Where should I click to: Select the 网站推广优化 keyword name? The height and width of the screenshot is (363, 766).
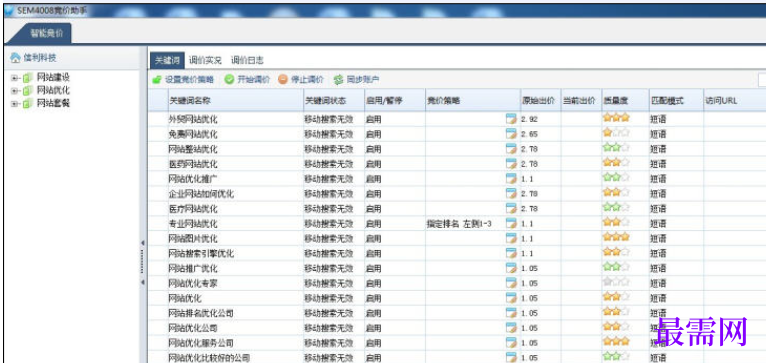tap(193, 268)
